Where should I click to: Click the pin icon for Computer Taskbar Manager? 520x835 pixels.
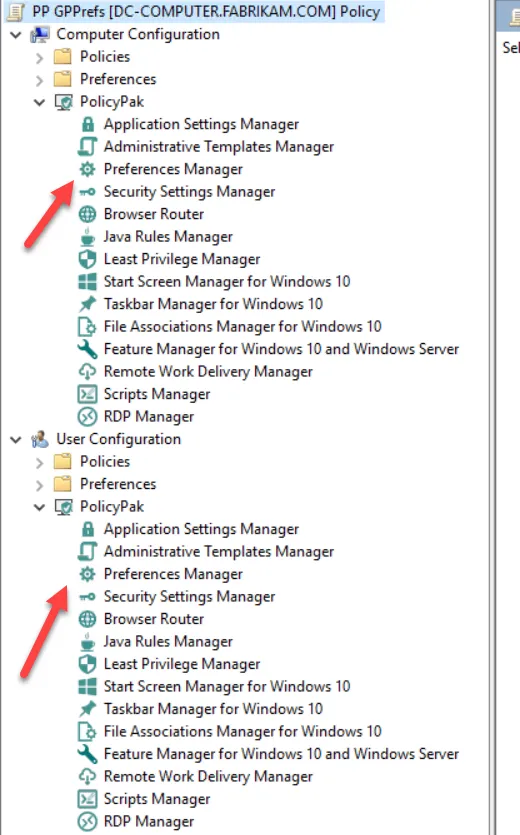87,304
